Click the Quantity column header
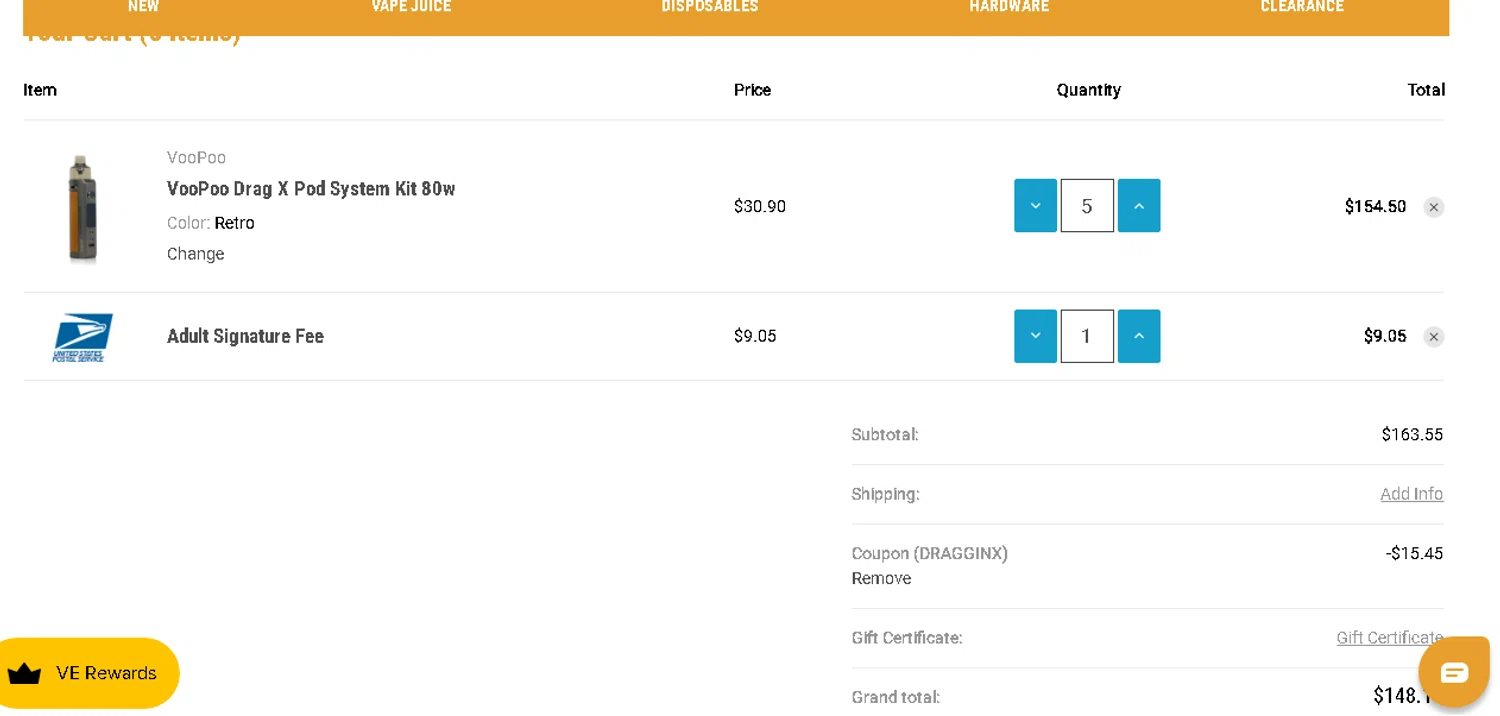The width and height of the screenshot is (1500, 716). coord(1088,90)
